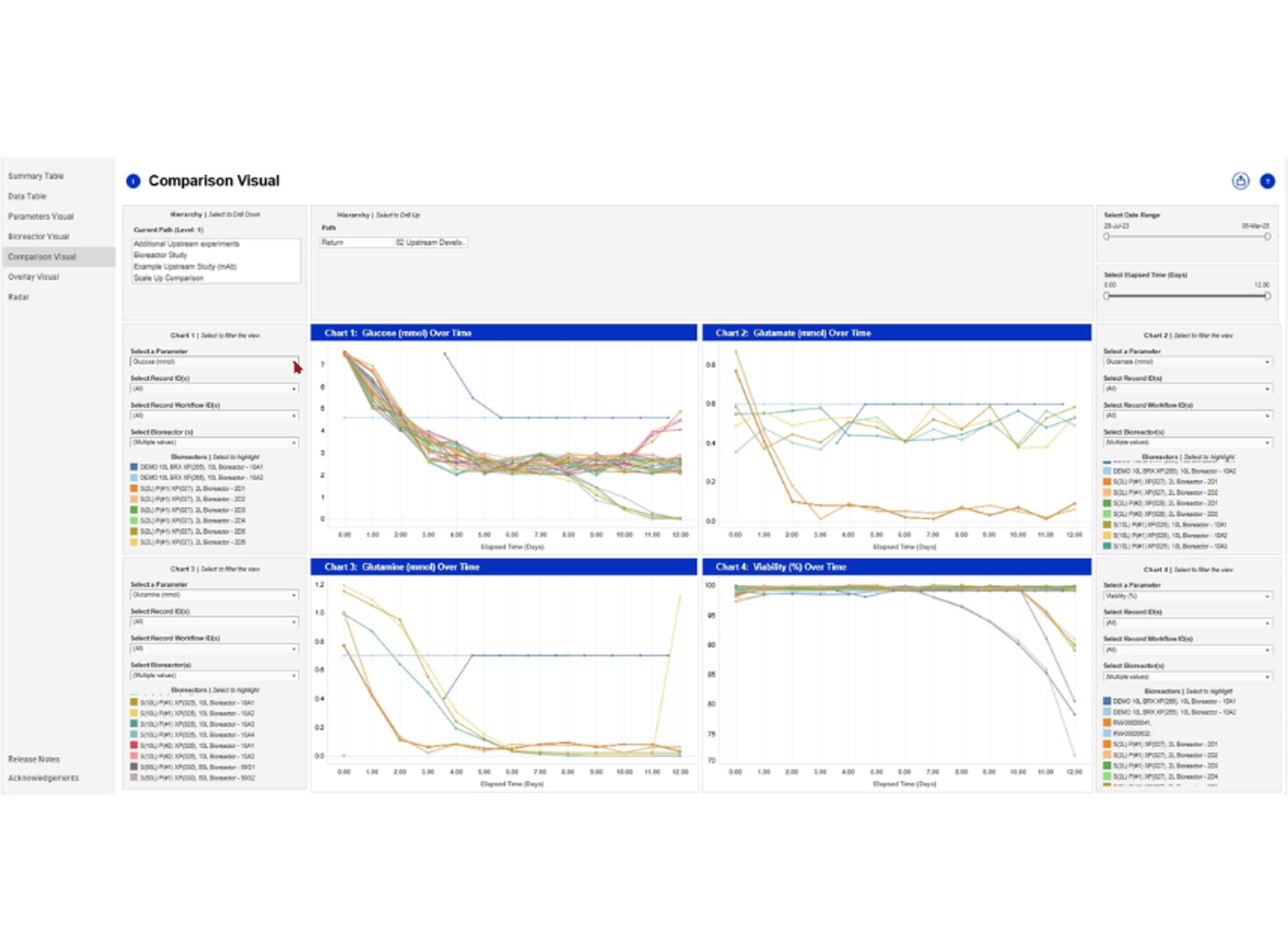Open Chart 2 Select Record Workflow ID(s) dropdown
The height and width of the screenshot is (951, 1288).
[x=1187, y=416]
